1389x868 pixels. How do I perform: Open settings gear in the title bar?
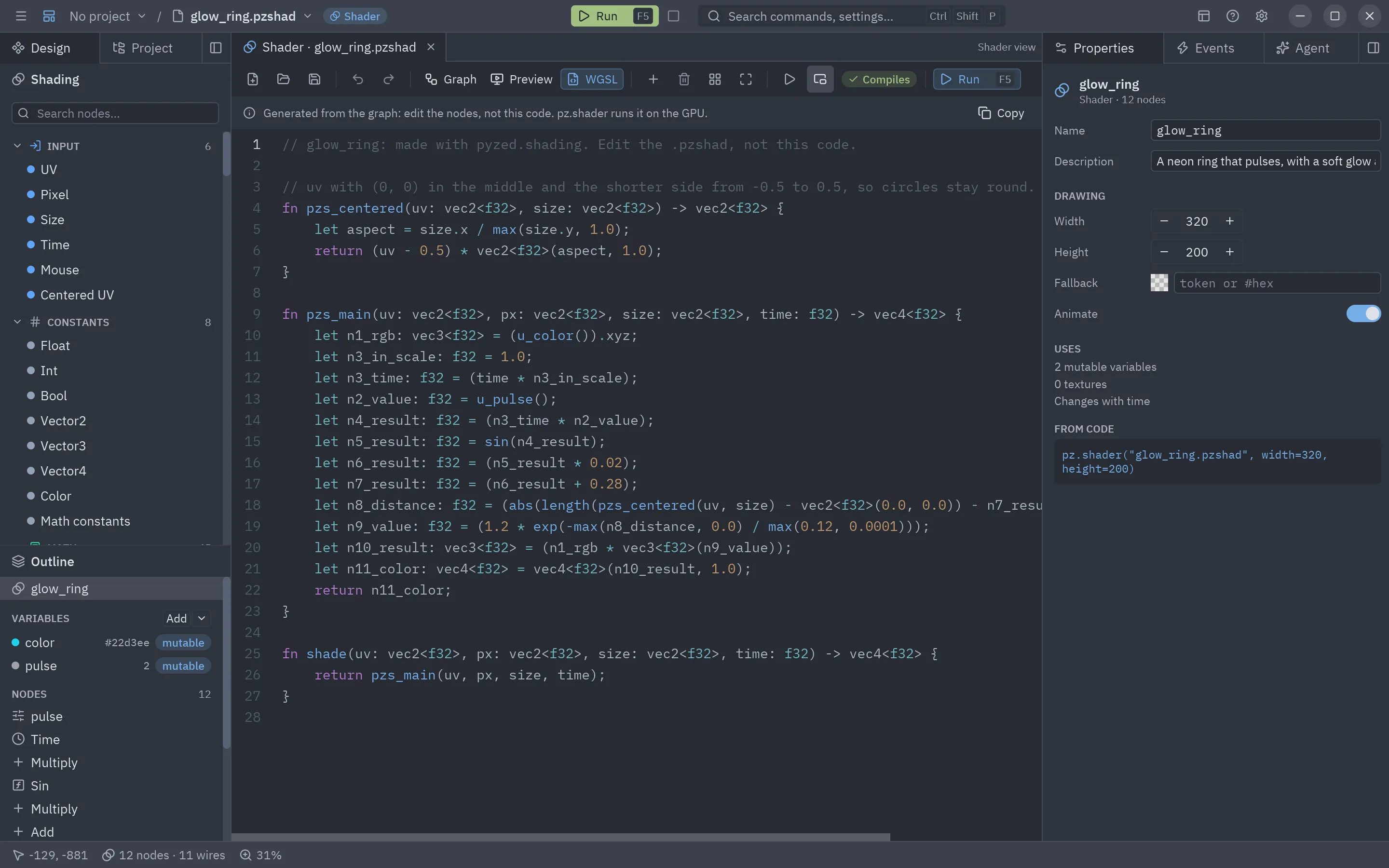pyautogui.click(x=1261, y=16)
